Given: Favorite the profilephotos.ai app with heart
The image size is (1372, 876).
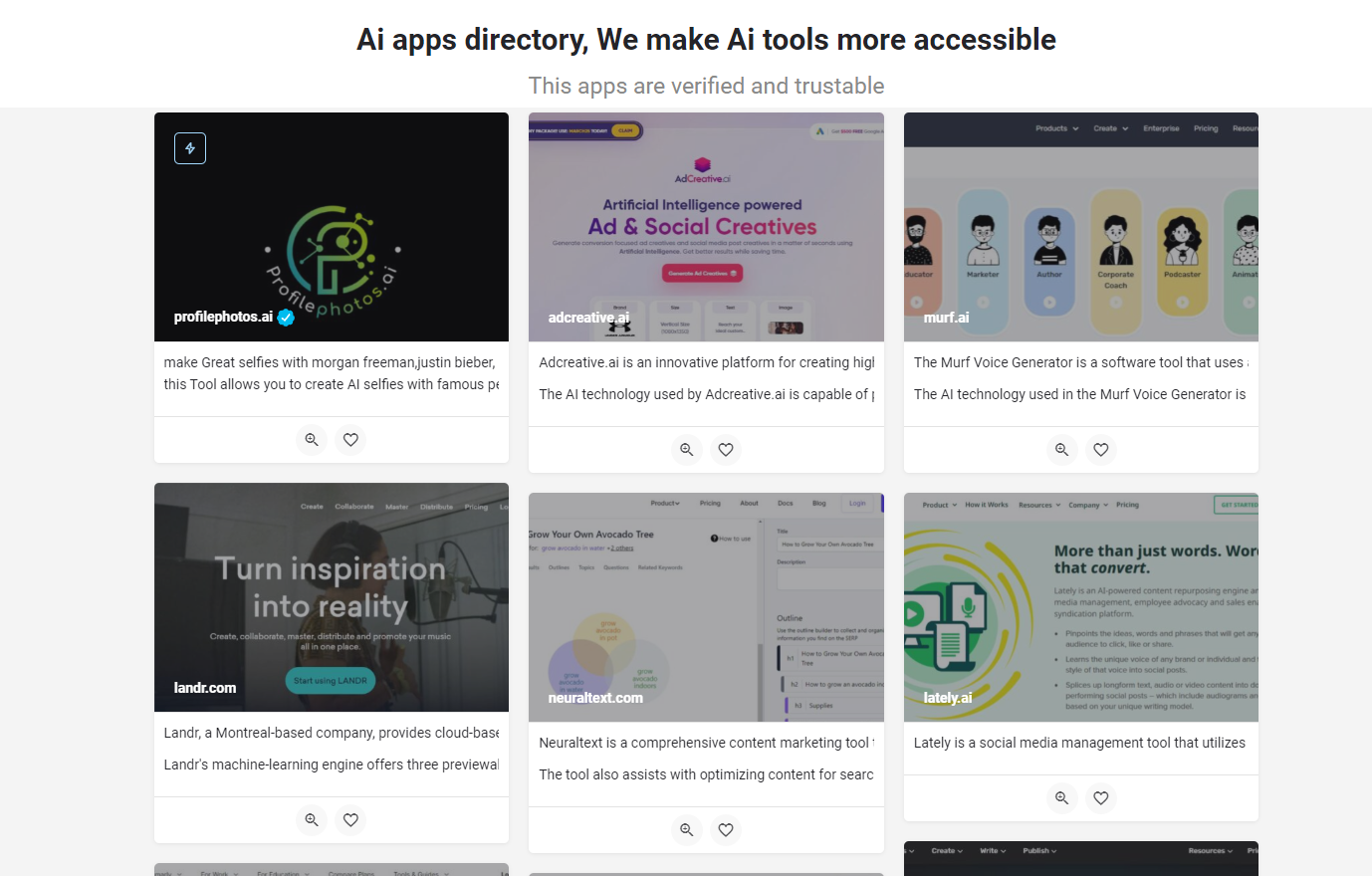Looking at the screenshot, I should tap(350, 440).
